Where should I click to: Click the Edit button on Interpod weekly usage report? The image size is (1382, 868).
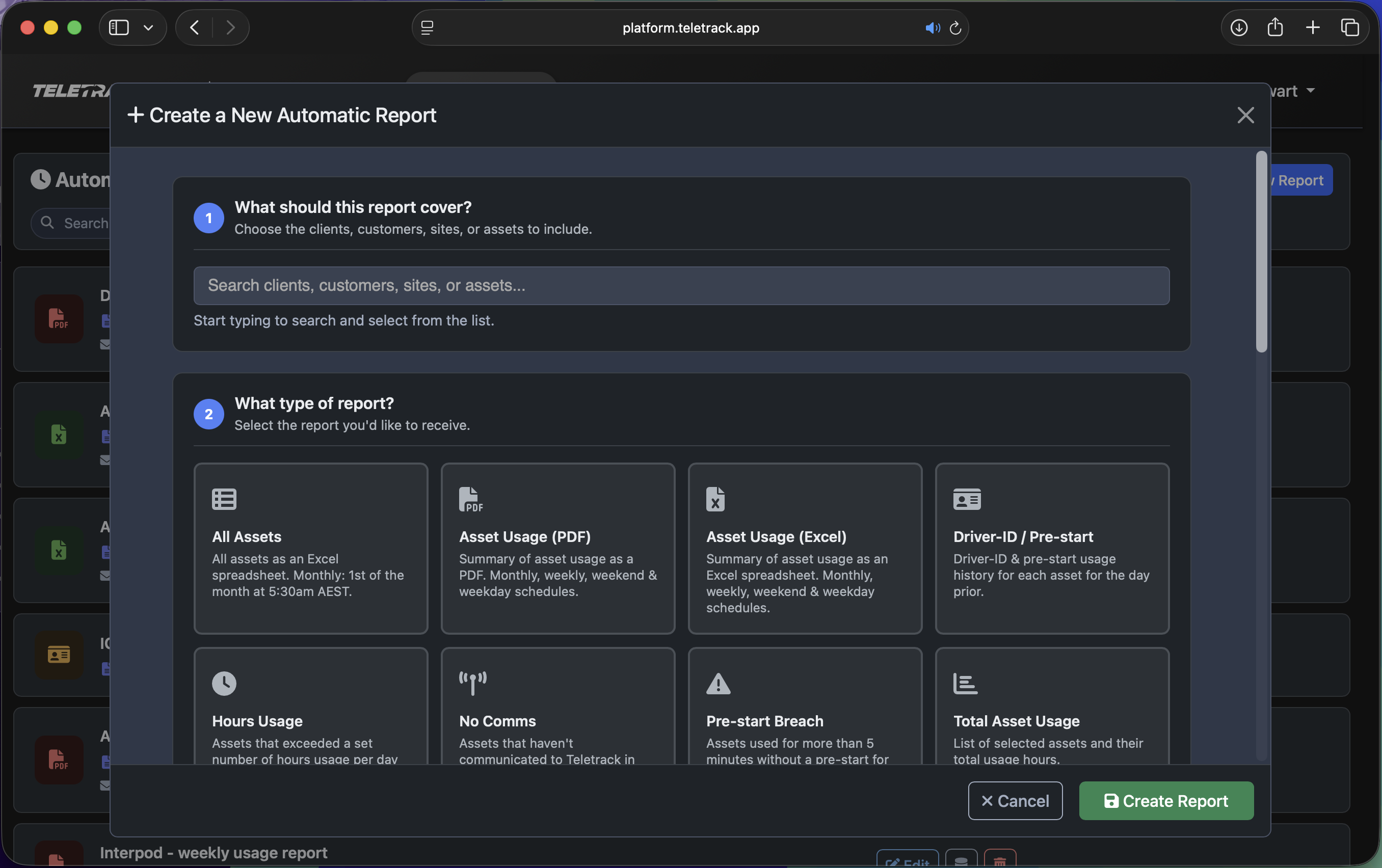(908, 859)
